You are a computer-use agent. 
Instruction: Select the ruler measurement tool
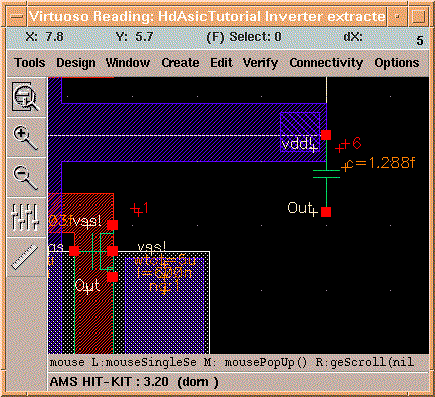pos(26,257)
